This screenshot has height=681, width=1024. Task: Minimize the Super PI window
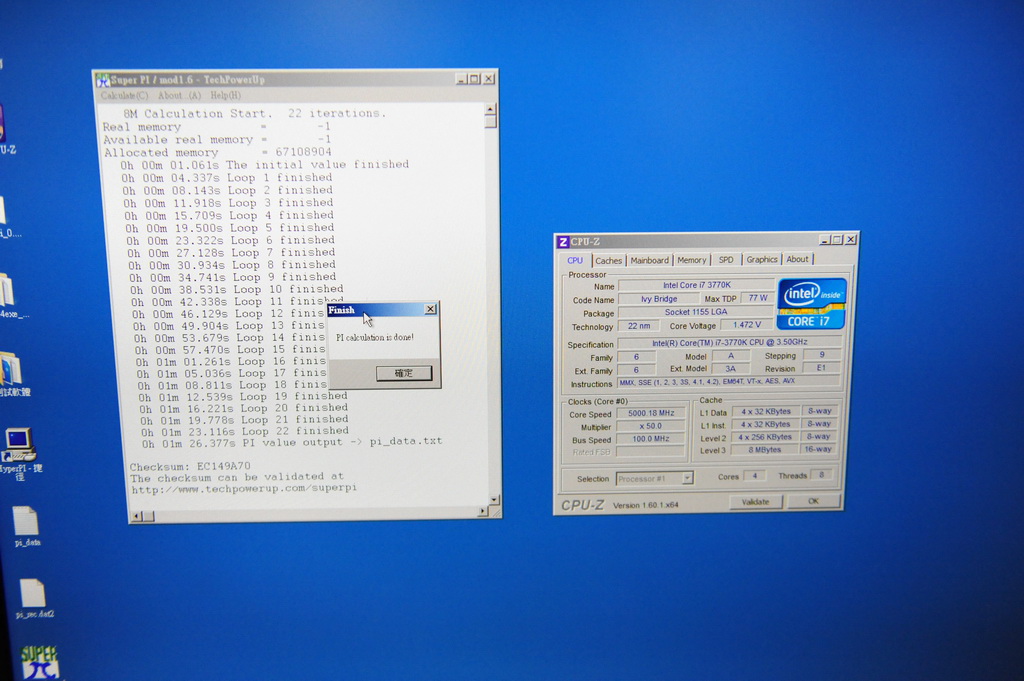pyautogui.click(x=461, y=79)
